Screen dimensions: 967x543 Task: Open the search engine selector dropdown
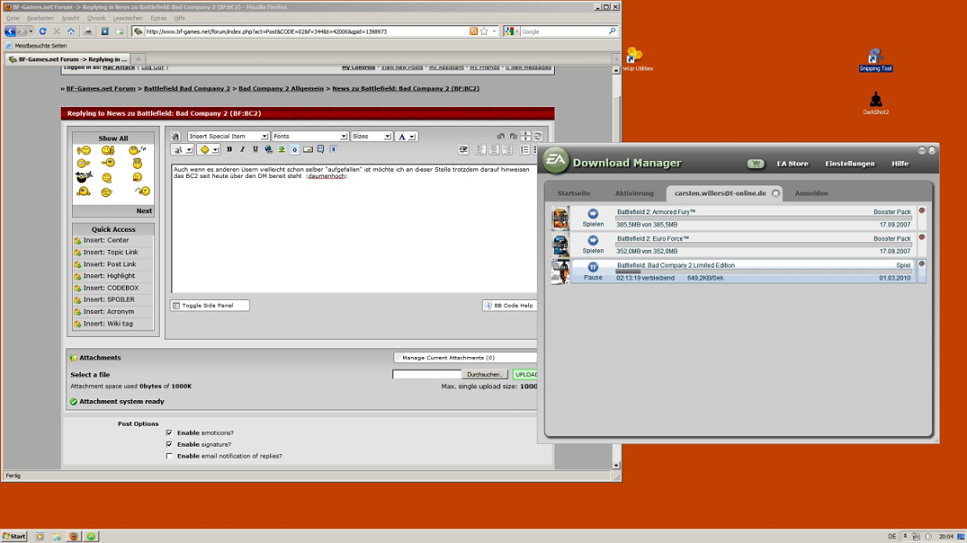pyautogui.click(x=510, y=31)
